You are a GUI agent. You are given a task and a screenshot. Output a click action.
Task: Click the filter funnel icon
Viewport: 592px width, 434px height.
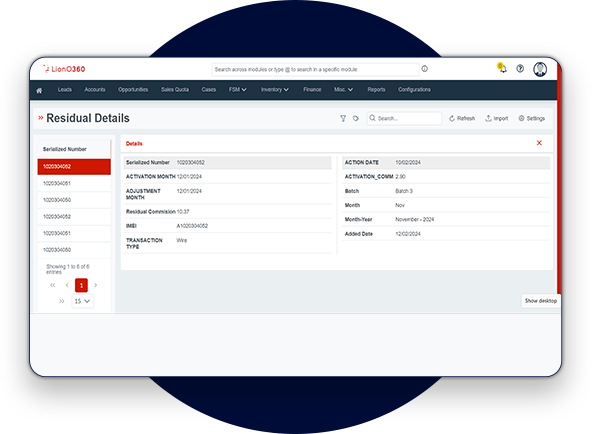pos(343,119)
